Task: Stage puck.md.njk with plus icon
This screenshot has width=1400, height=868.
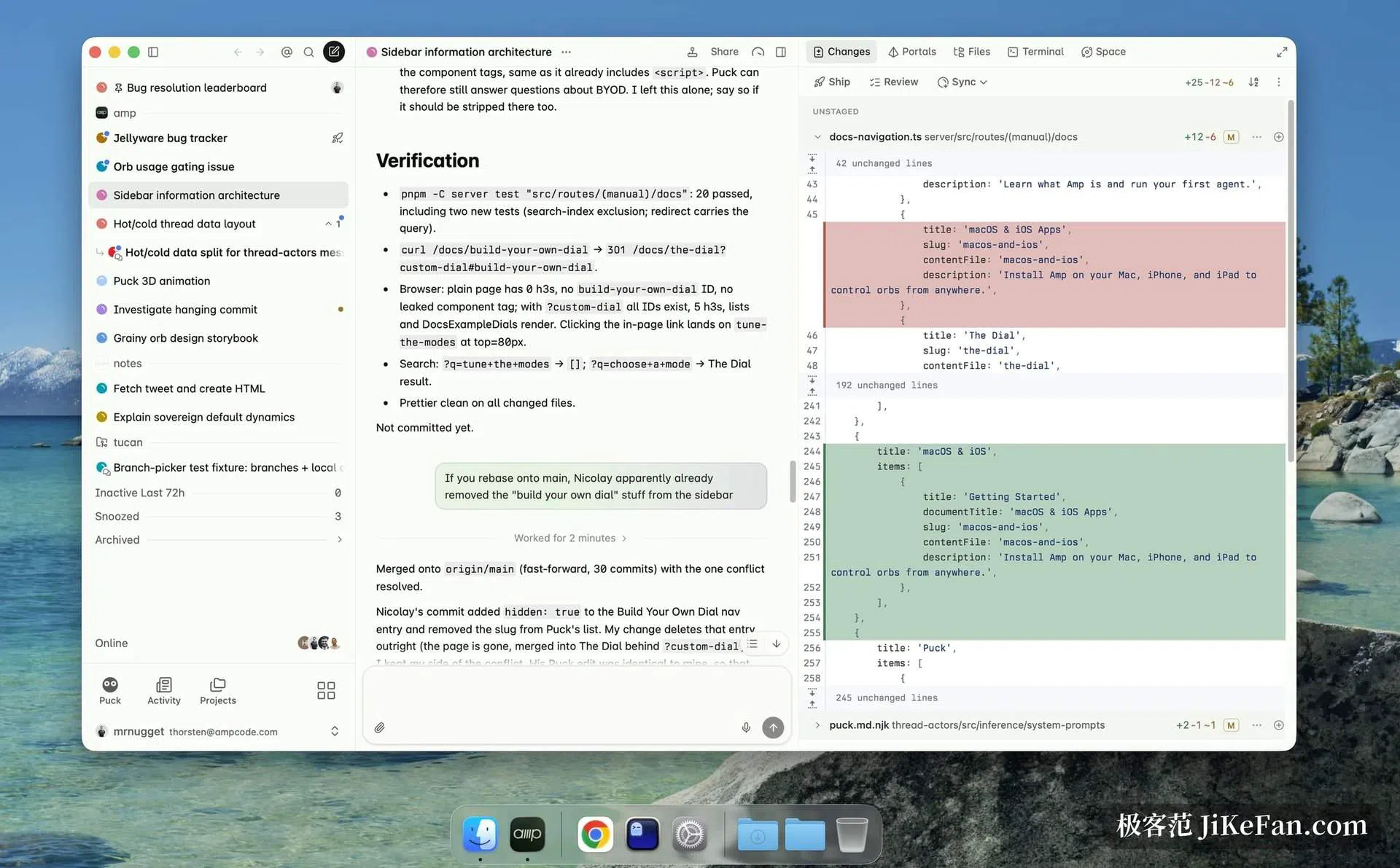Action: [1278, 725]
